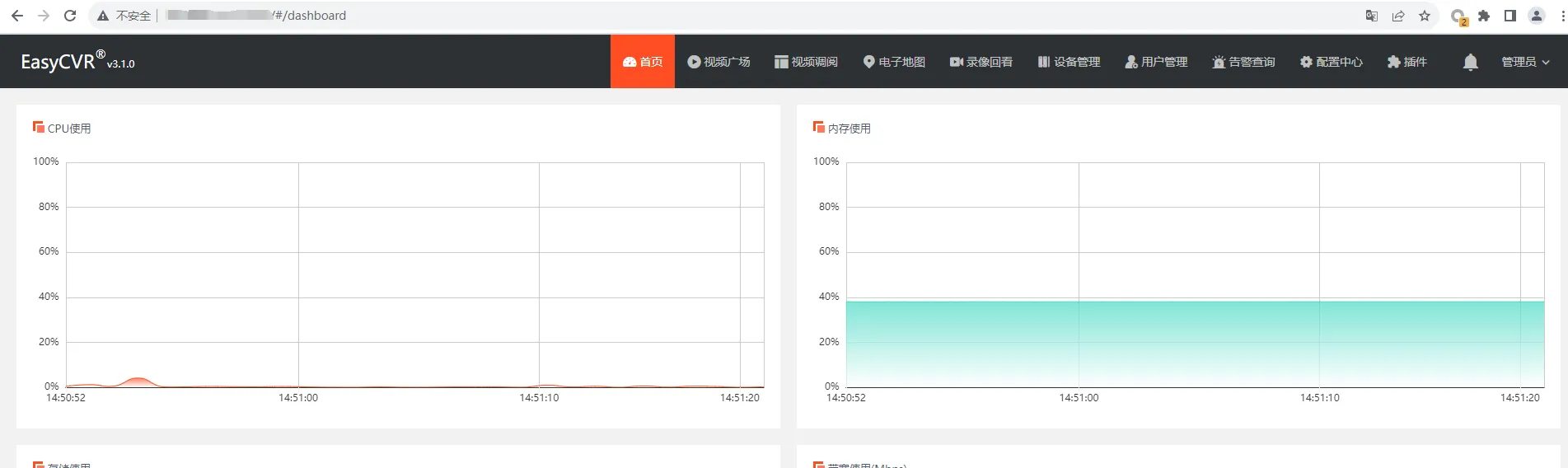
Task: Go to 视频调阅 video review
Action: click(x=806, y=62)
